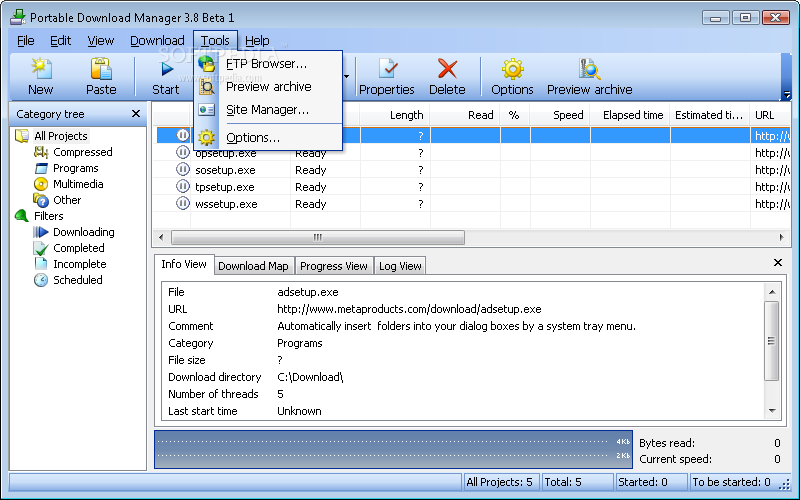Click pause icon of selected blue row
The width and height of the screenshot is (800, 500).
pos(183,135)
